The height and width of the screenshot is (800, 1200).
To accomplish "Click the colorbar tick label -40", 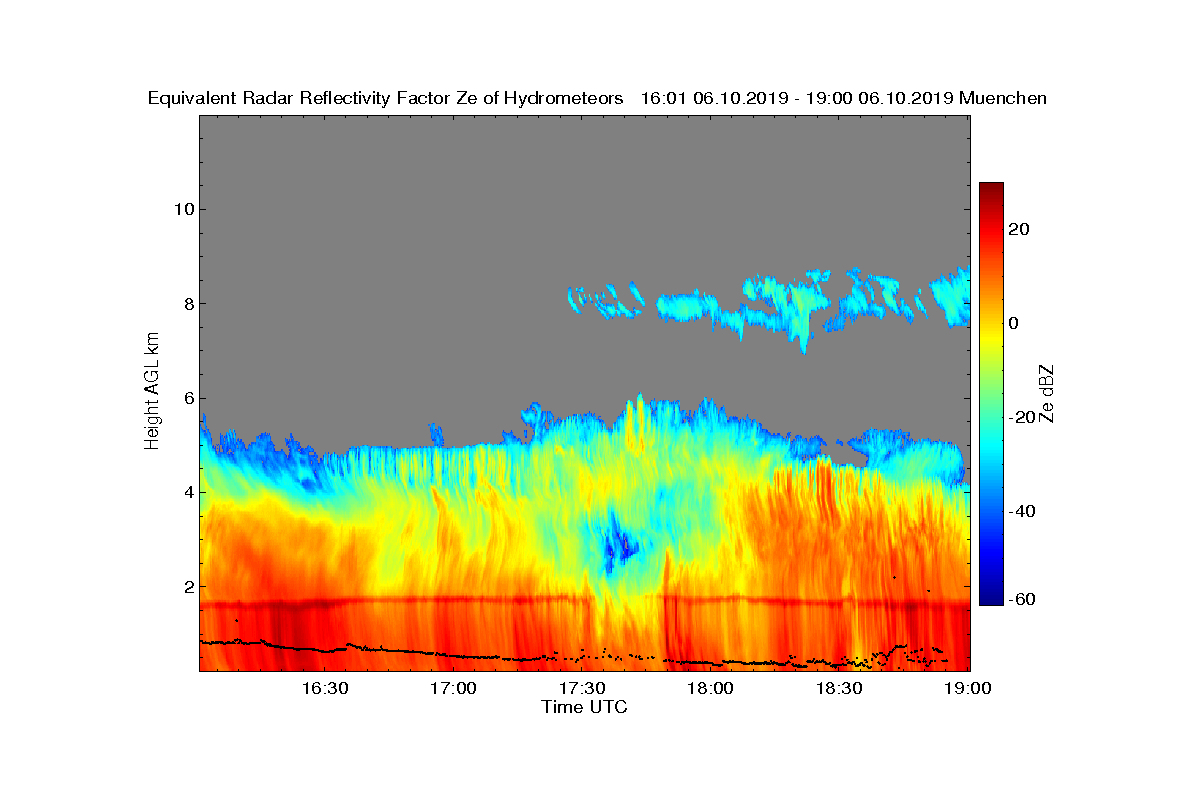I will click(1021, 511).
